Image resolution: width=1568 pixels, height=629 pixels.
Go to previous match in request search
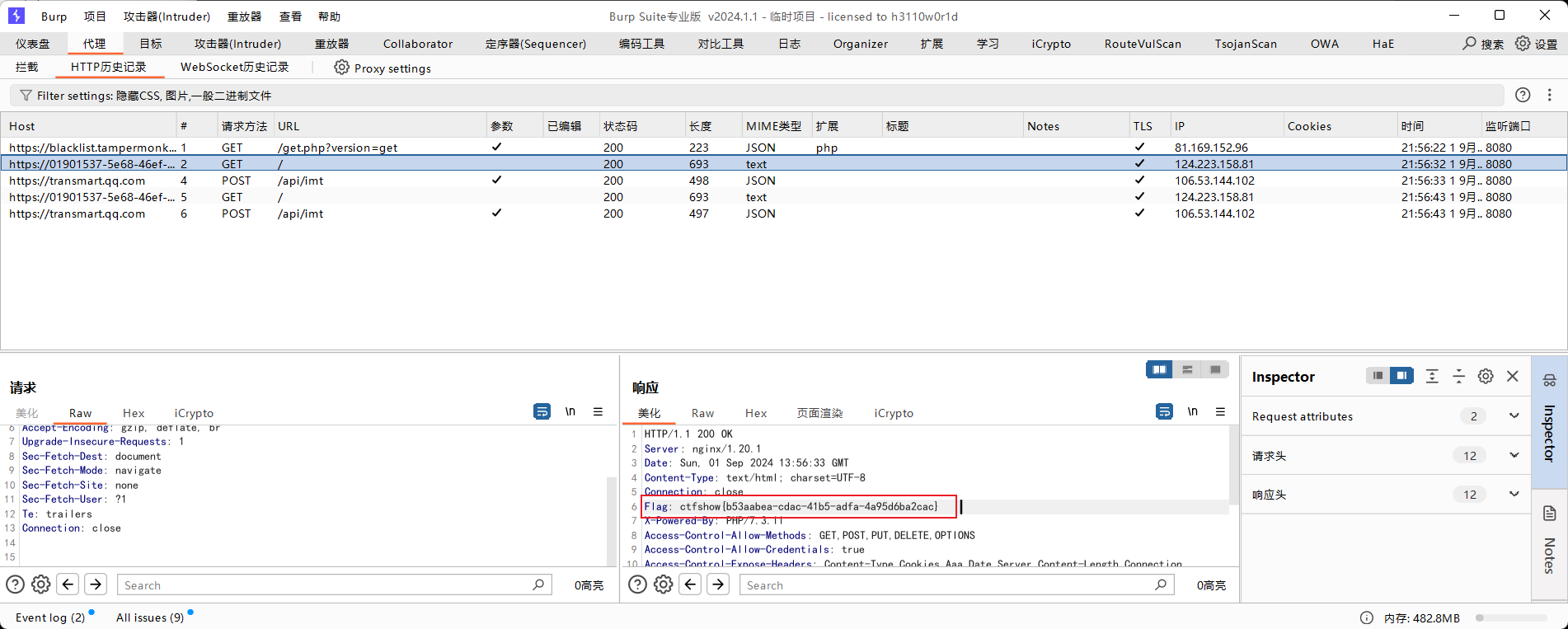(x=68, y=584)
